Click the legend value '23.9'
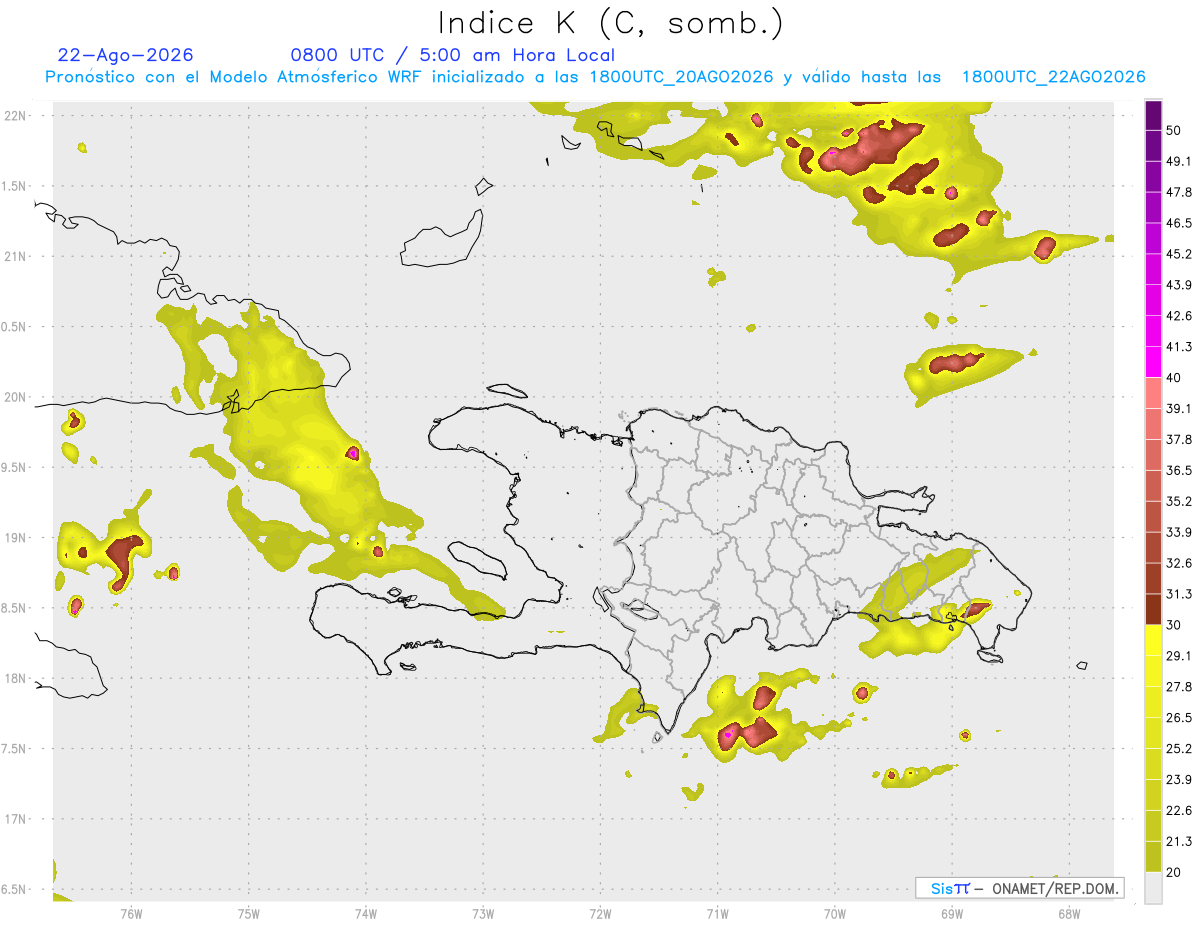Screen dimensions: 1200x927 pos(1179,780)
